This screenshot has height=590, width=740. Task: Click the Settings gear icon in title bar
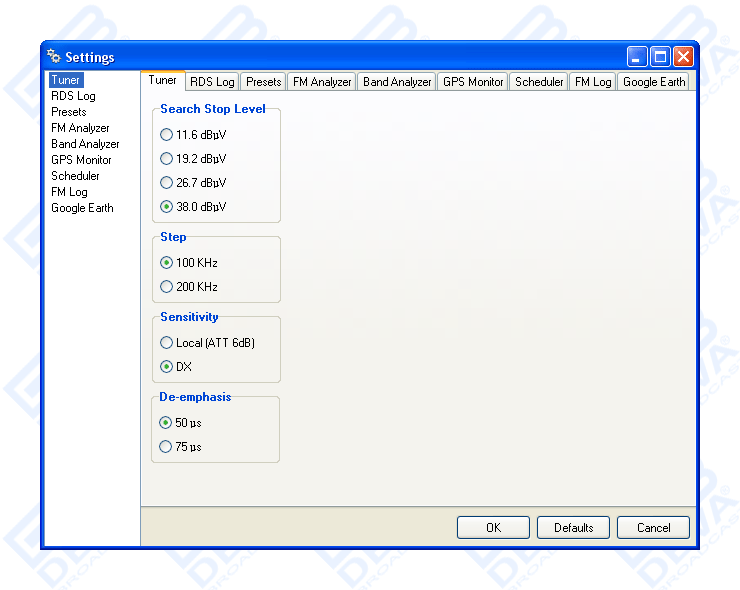point(54,57)
